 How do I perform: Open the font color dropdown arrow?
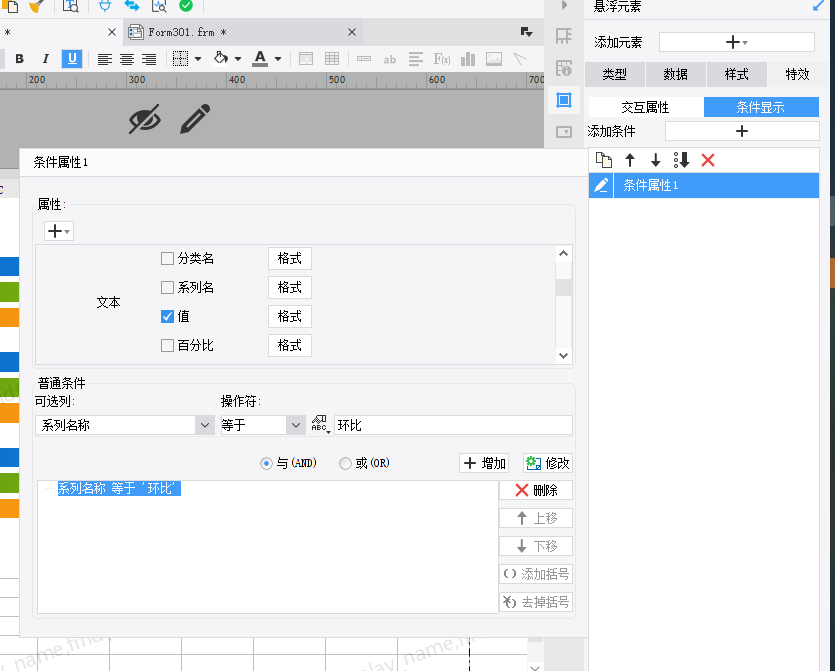278,59
